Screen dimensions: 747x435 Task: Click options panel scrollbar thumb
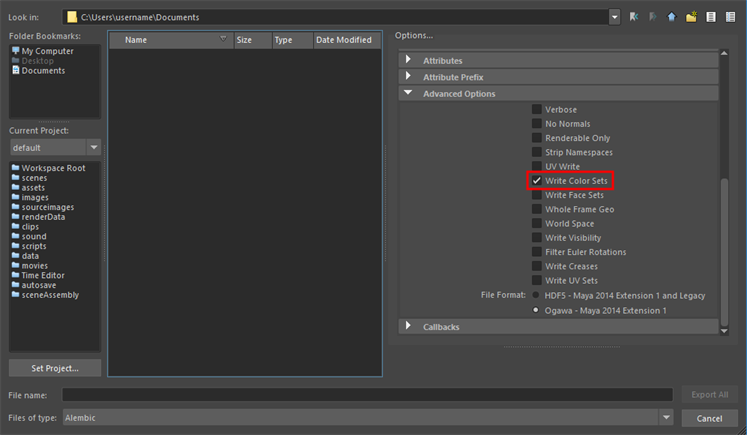724,253
